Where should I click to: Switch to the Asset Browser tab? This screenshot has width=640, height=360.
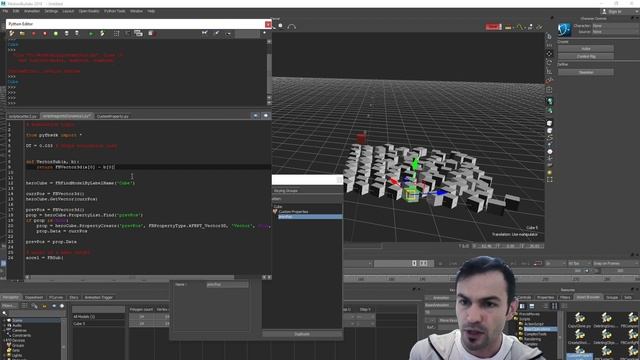pyautogui.click(x=588, y=297)
